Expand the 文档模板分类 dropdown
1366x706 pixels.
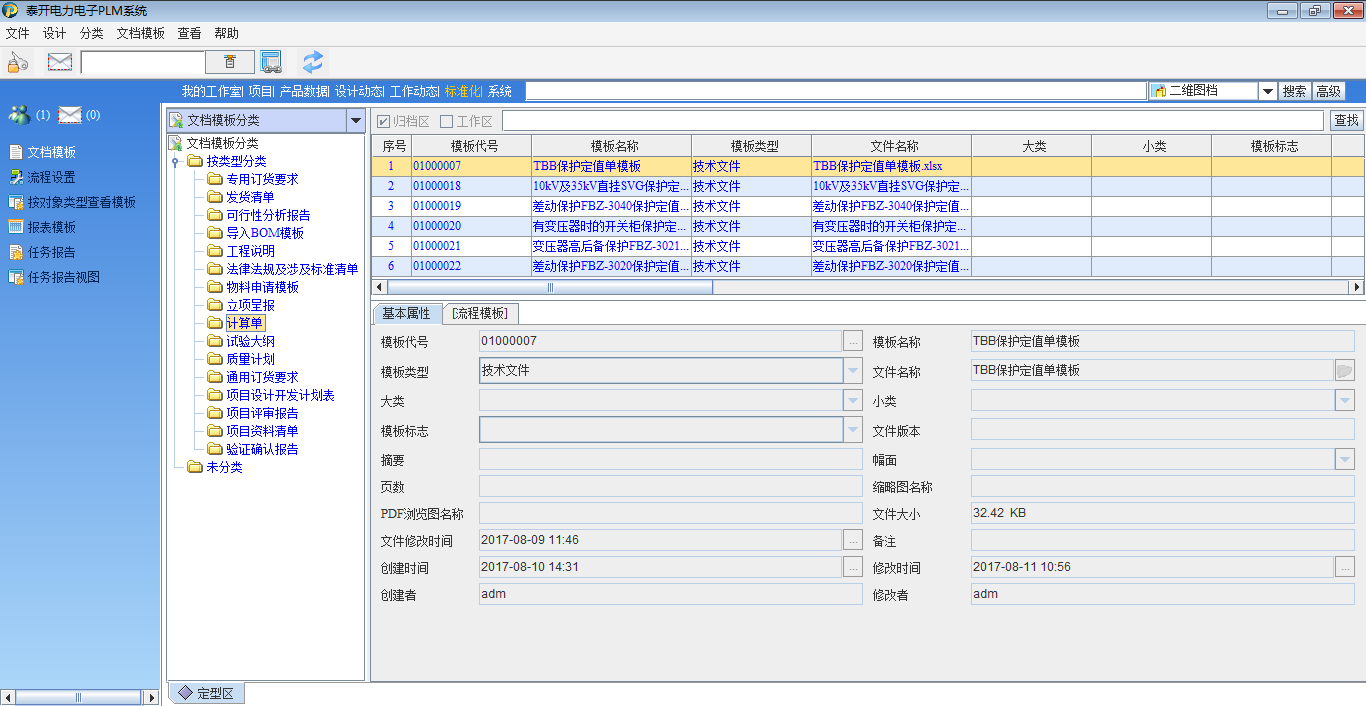coord(355,121)
